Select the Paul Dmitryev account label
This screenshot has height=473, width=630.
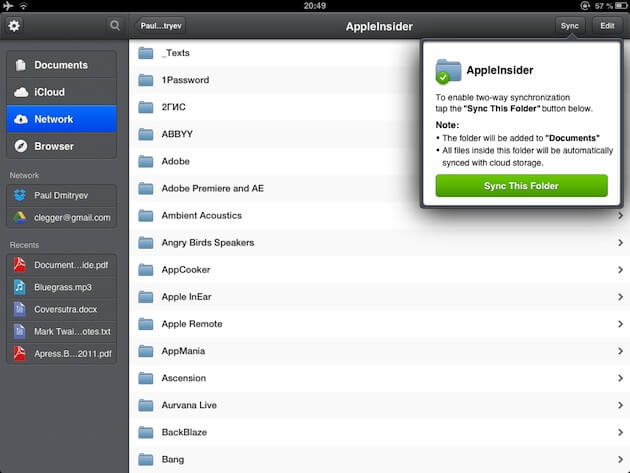tap(61, 195)
